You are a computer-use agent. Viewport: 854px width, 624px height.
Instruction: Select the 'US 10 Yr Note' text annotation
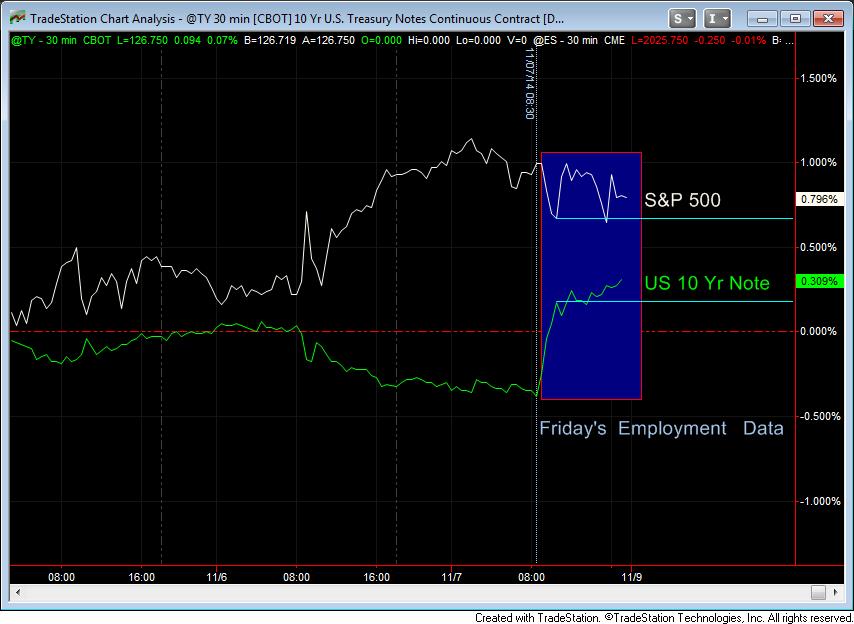point(707,283)
